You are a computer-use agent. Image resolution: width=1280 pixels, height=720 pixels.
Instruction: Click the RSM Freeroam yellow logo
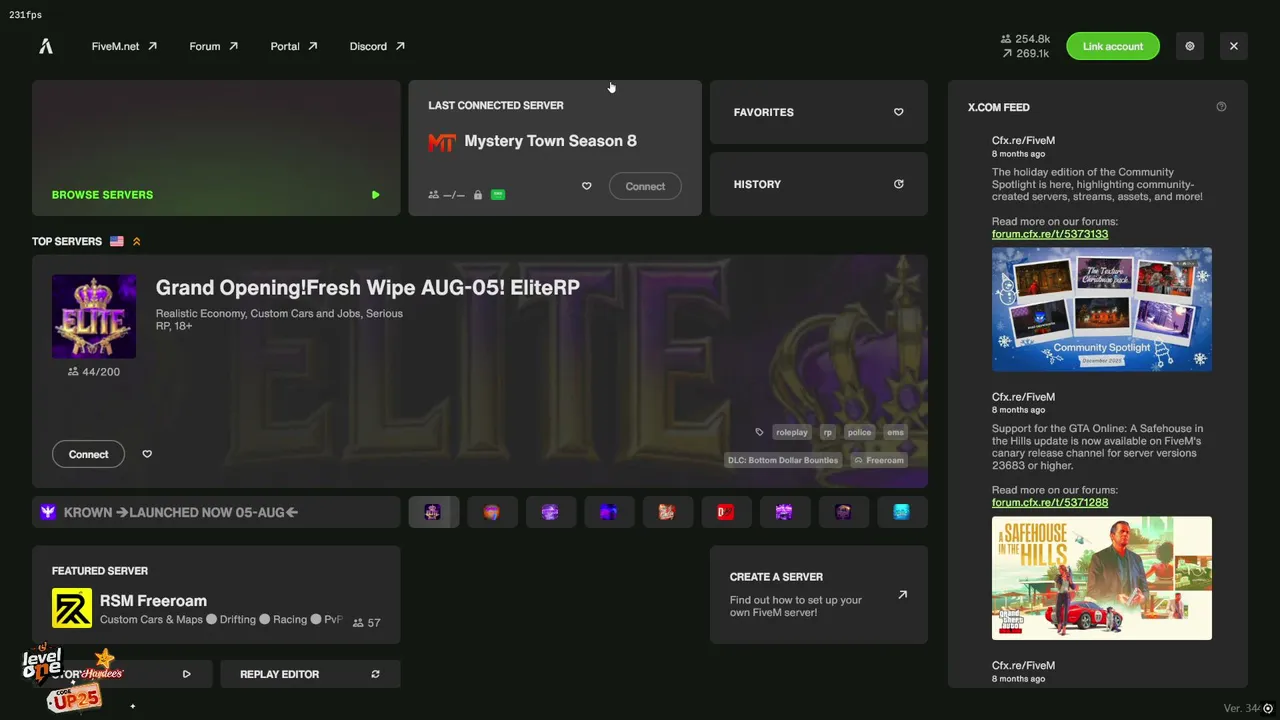coord(72,608)
